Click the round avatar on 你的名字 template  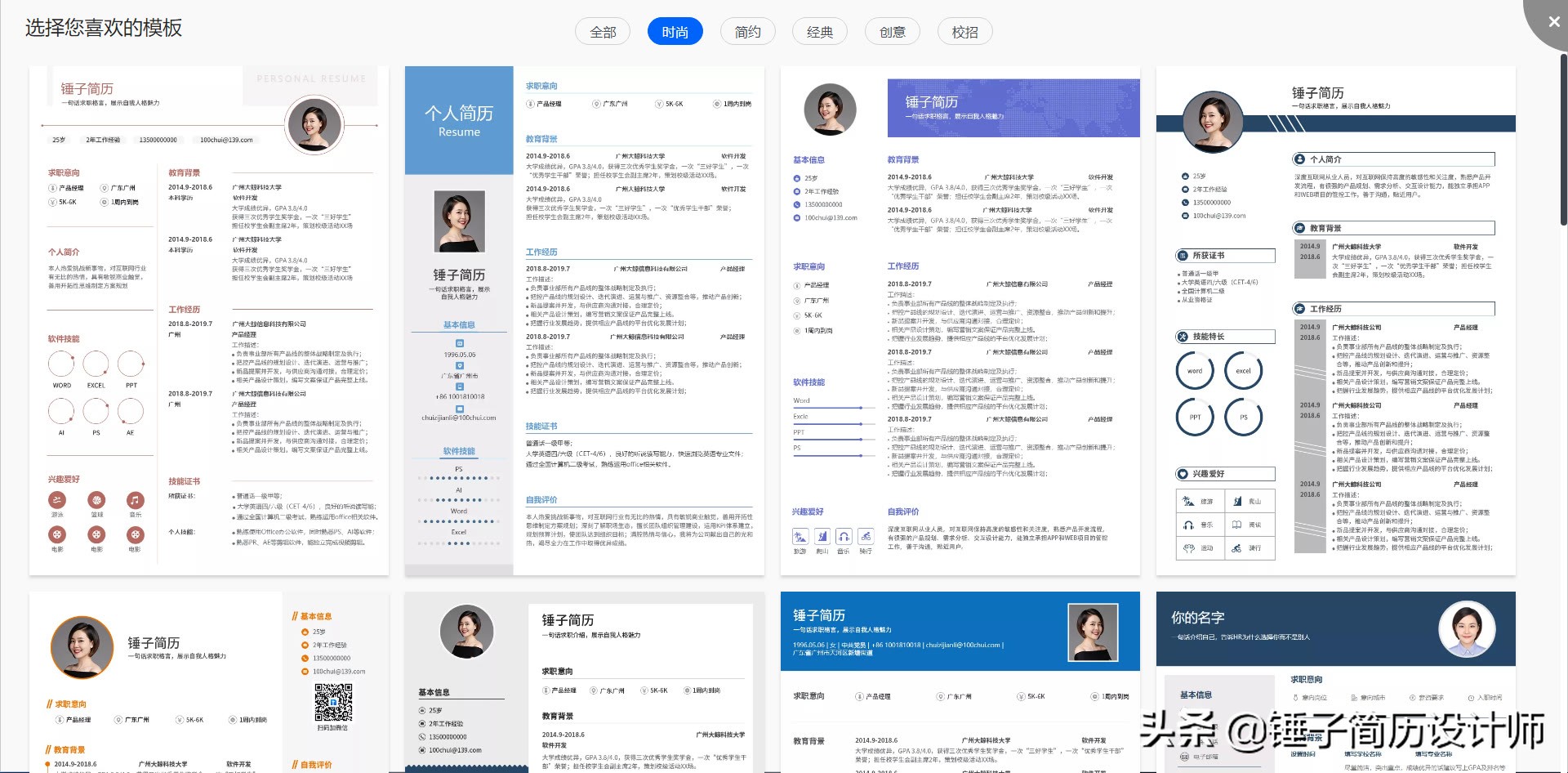click(x=1467, y=630)
